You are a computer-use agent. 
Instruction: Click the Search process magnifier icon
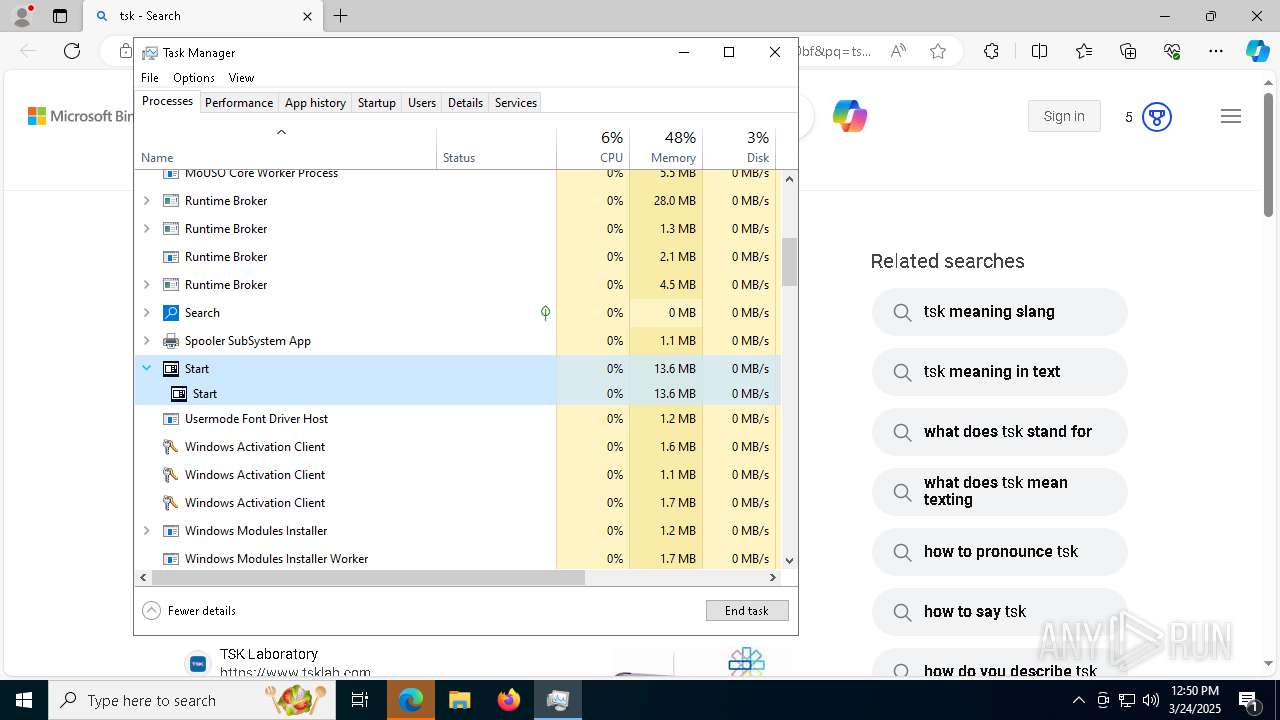click(171, 313)
